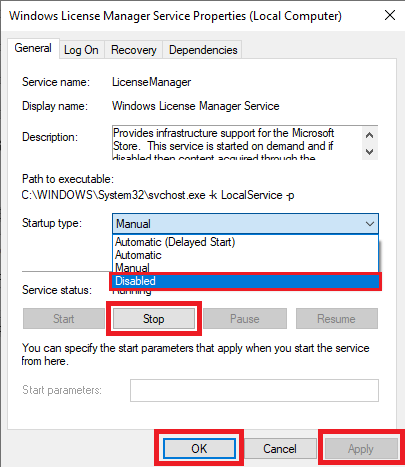Collapse the Startup type combo box
This screenshot has height=467, width=405.
370,224
